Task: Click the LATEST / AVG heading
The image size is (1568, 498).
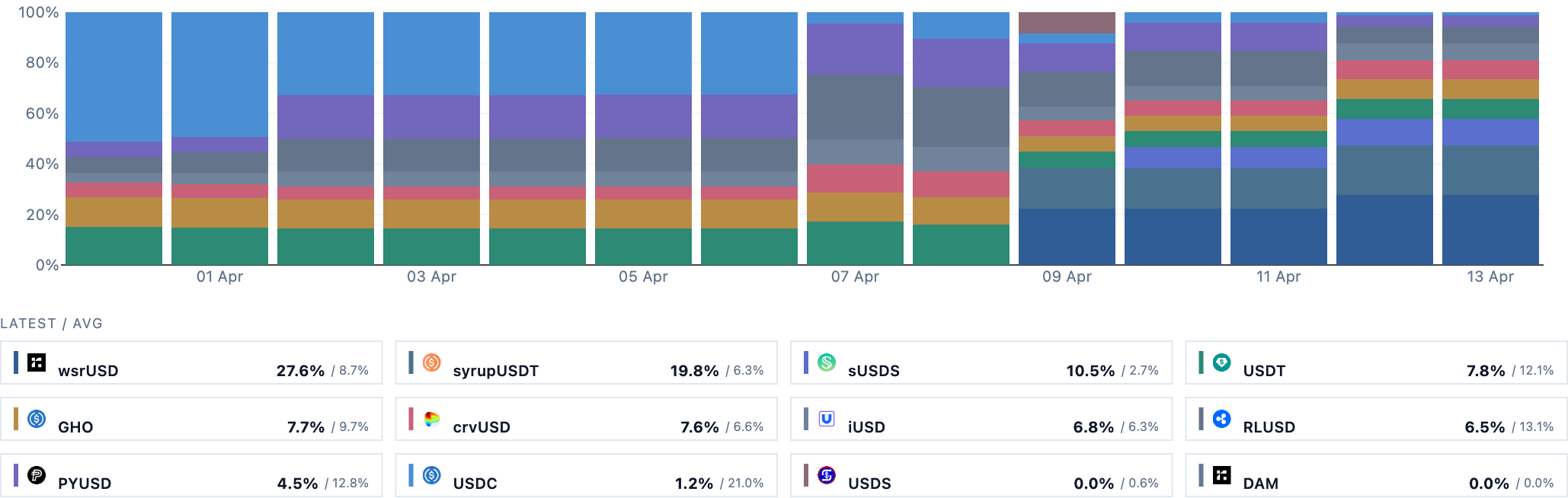Action: click(x=51, y=324)
